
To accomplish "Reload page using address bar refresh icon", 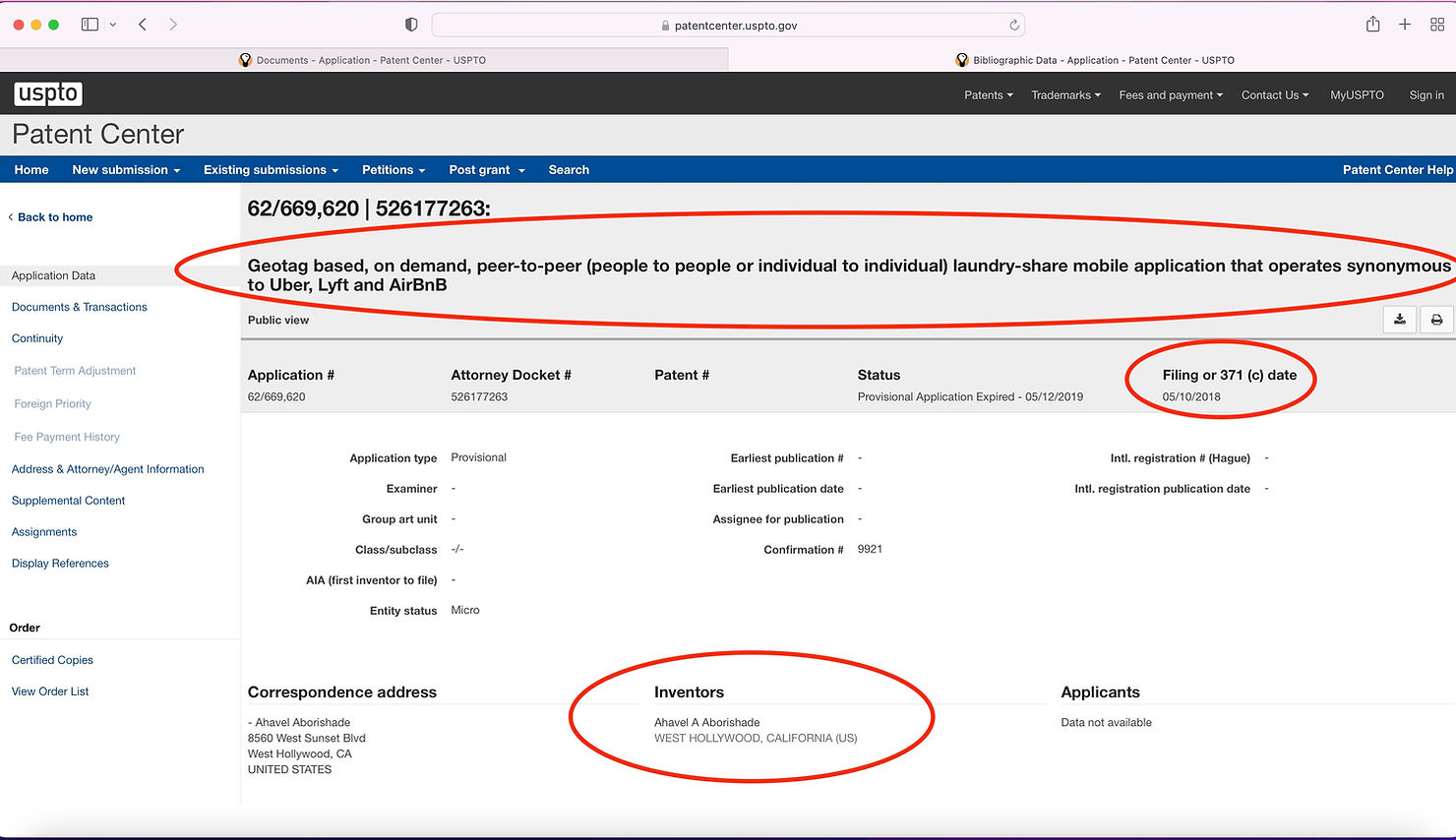I will [x=1013, y=26].
